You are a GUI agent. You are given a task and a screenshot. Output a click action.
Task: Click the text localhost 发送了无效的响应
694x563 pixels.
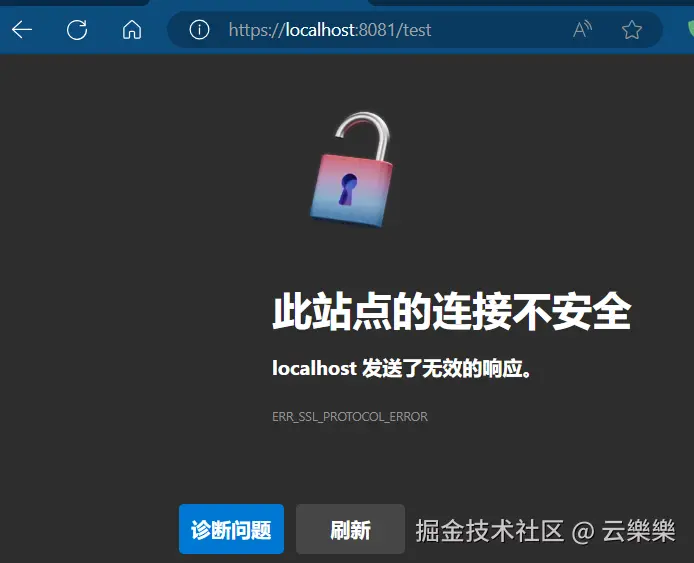pyautogui.click(x=401, y=368)
